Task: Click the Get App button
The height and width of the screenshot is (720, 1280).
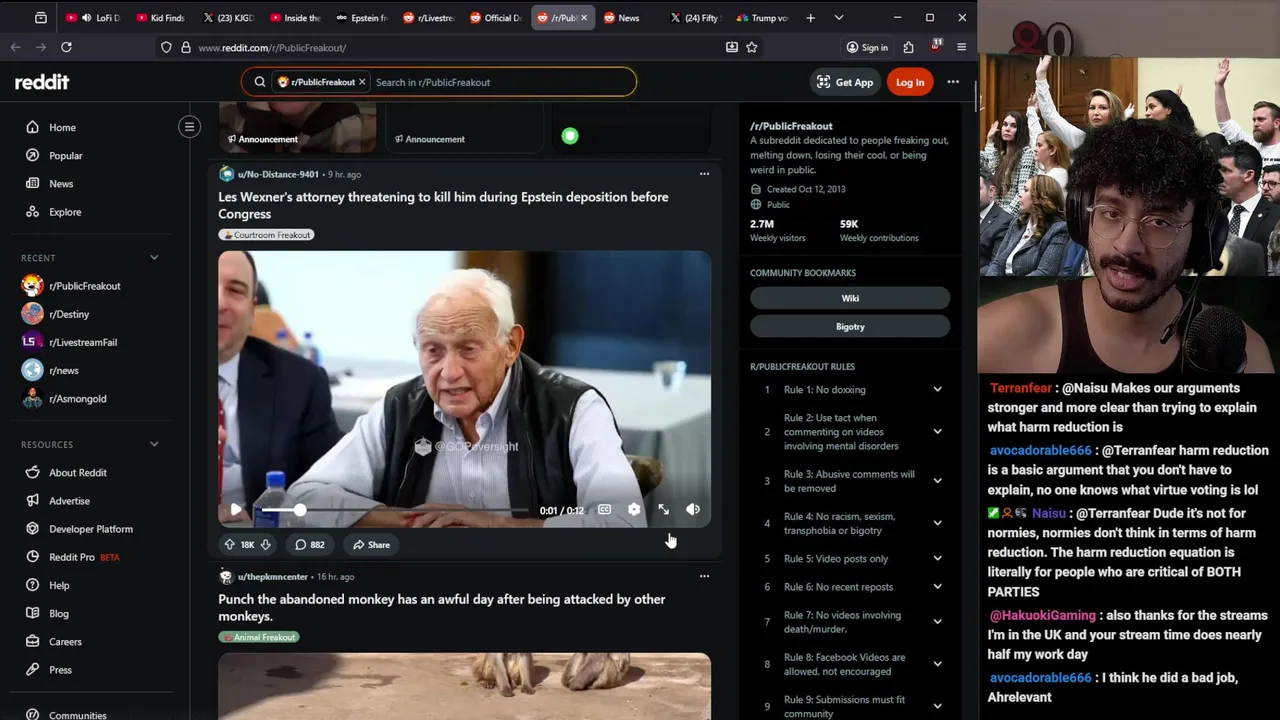Action: [x=845, y=82]
